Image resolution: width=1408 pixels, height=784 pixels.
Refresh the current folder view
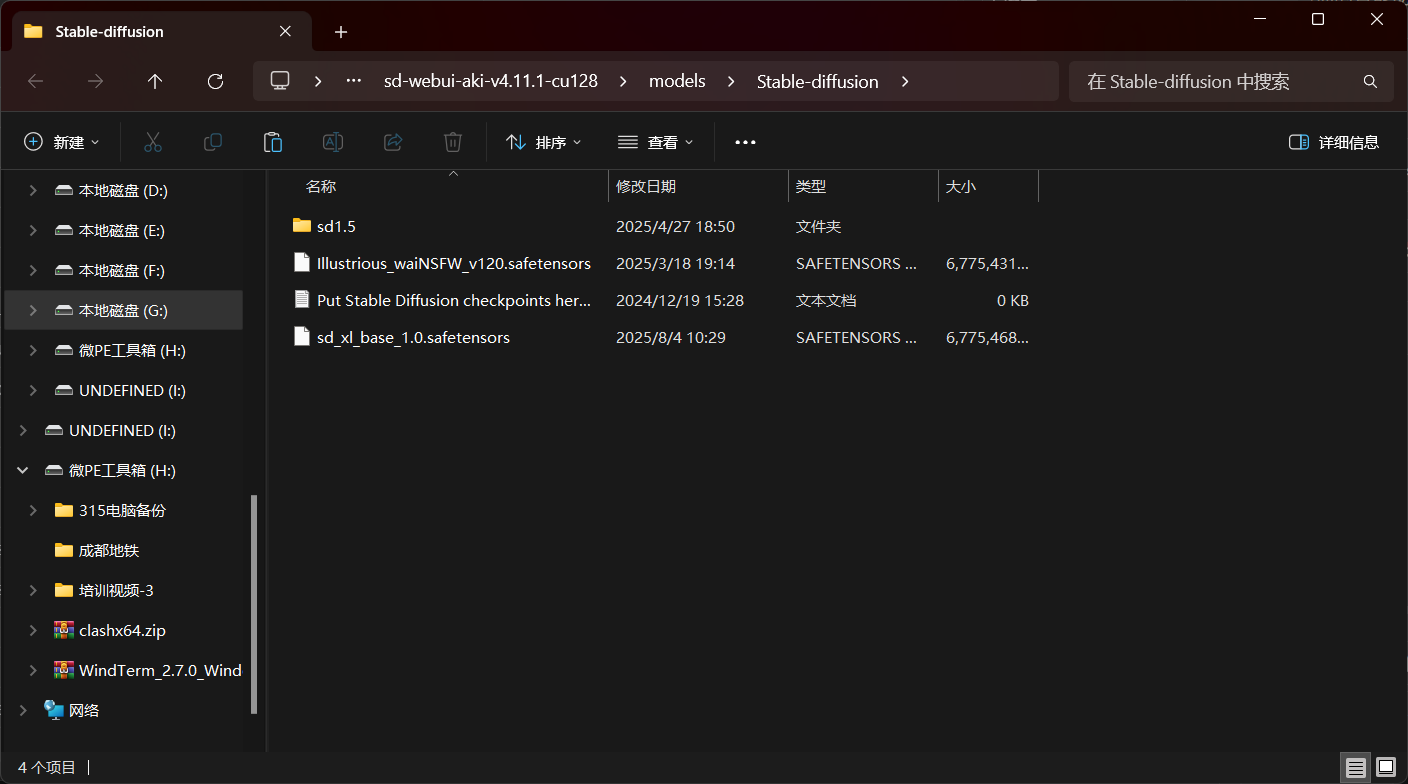pyautogui.click(x=215, y=82)
